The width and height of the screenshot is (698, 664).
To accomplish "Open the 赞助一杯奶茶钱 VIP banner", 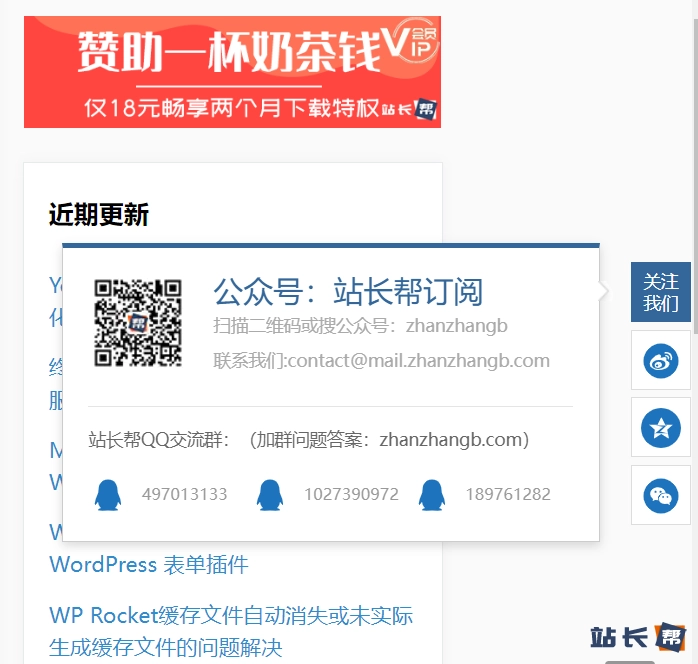I will point(232,72).
